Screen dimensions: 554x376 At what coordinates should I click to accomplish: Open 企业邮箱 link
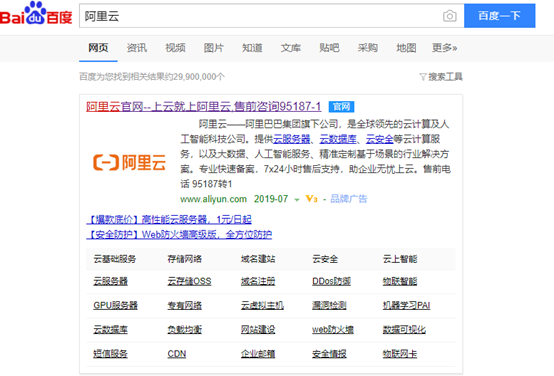click(x=258, y=354)
